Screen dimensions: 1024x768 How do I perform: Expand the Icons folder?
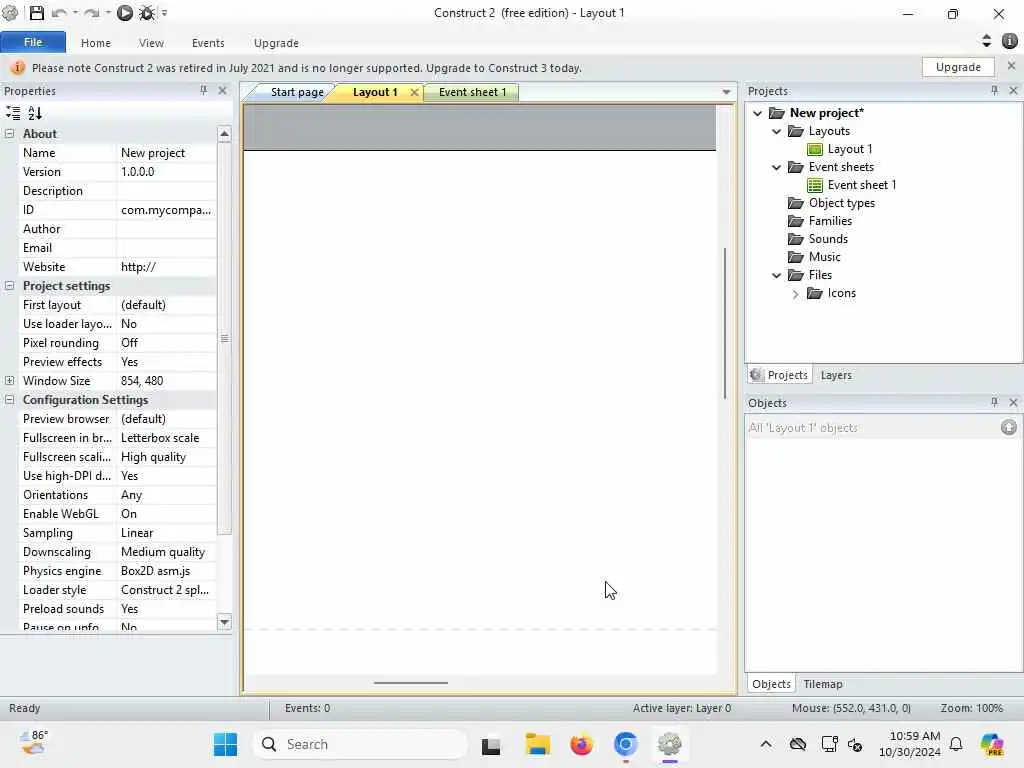click(x=795, y=294)
